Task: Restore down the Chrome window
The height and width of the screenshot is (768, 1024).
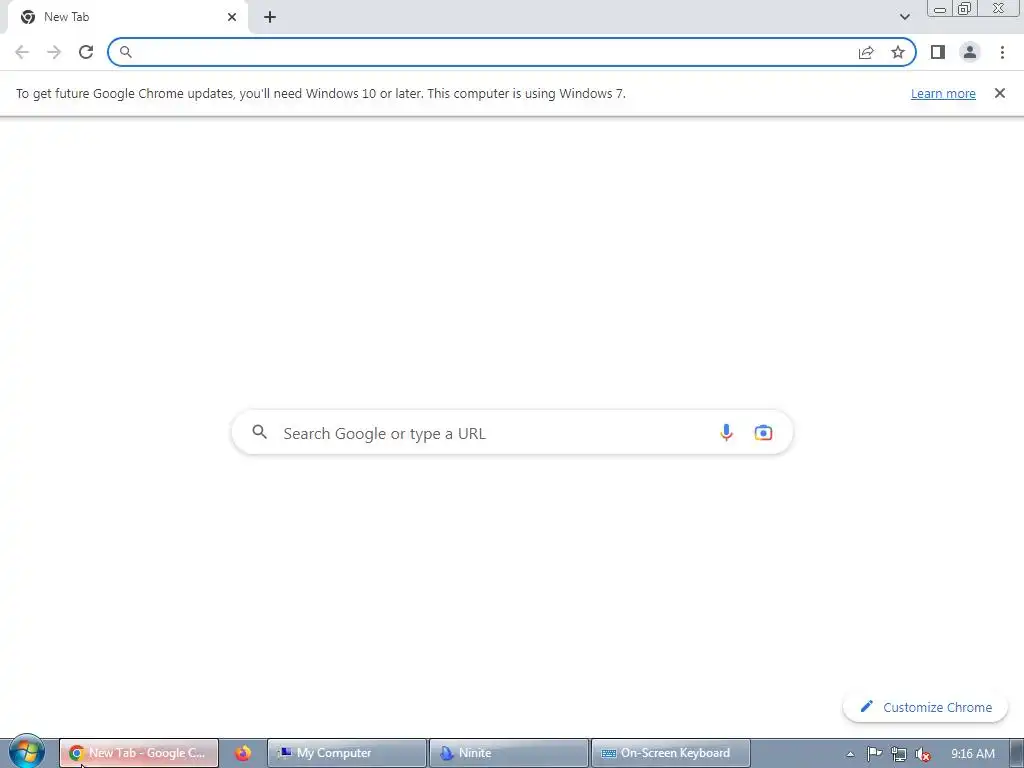Action: point(964,9)
